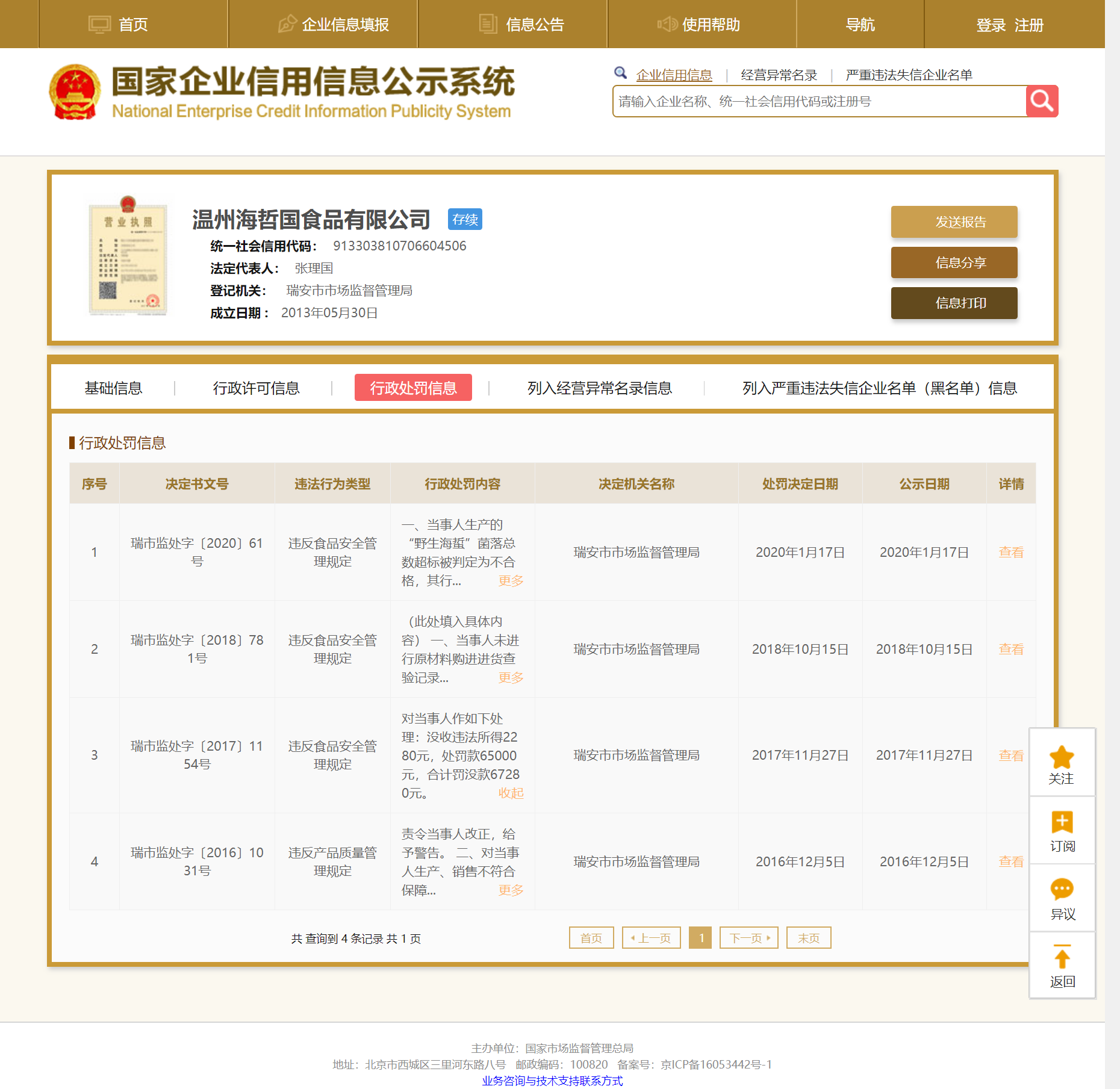
Task: Click the small magnifier beside 企业信用信息
Action: tap(620, 73)
